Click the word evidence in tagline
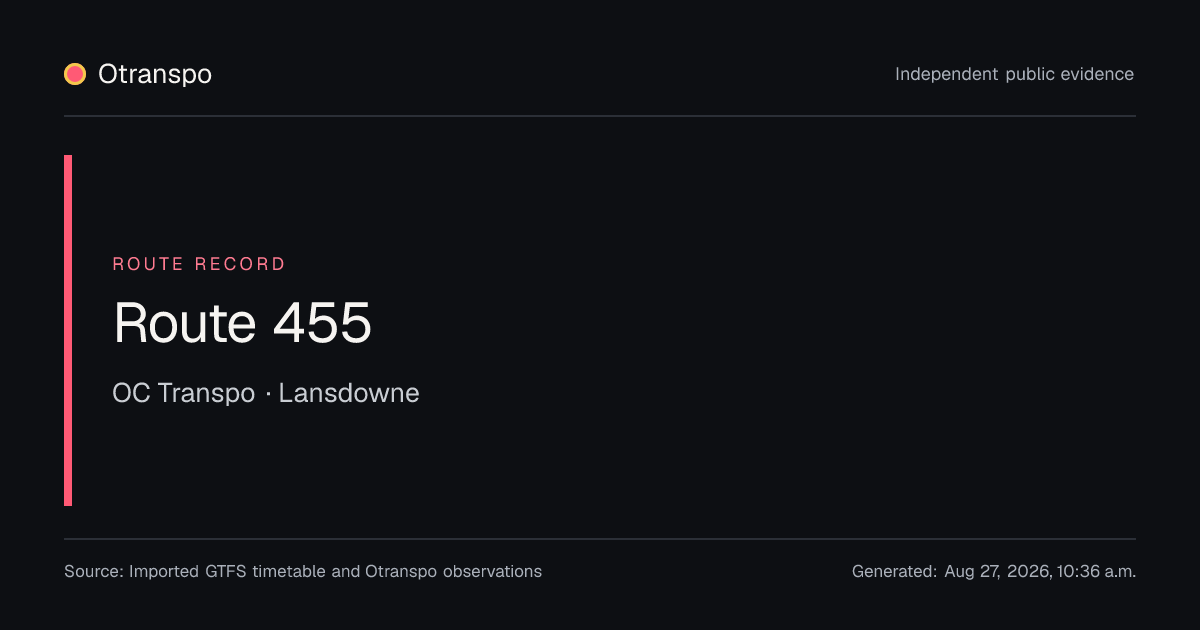The width and height of the screenshot is (1200, 630). (1099, 74)
